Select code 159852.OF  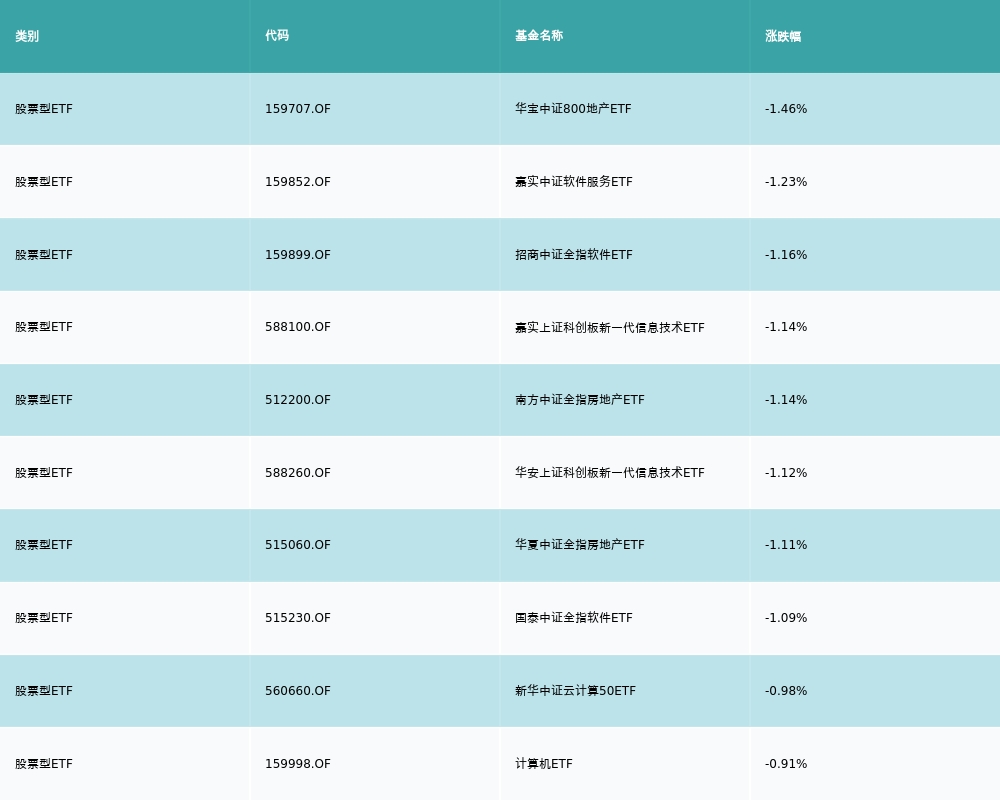click(x=298, y=182)
